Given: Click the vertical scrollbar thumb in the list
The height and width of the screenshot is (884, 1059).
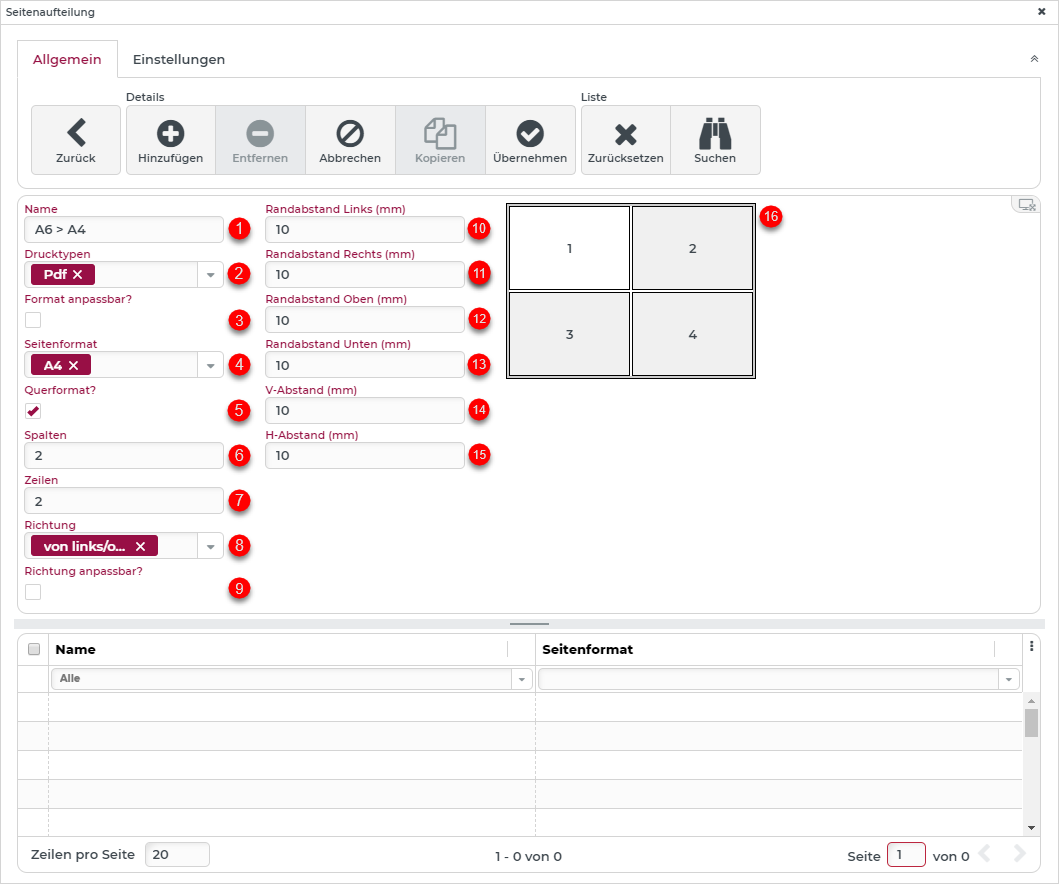Looking at the screenshot, I should [1031, 722].
